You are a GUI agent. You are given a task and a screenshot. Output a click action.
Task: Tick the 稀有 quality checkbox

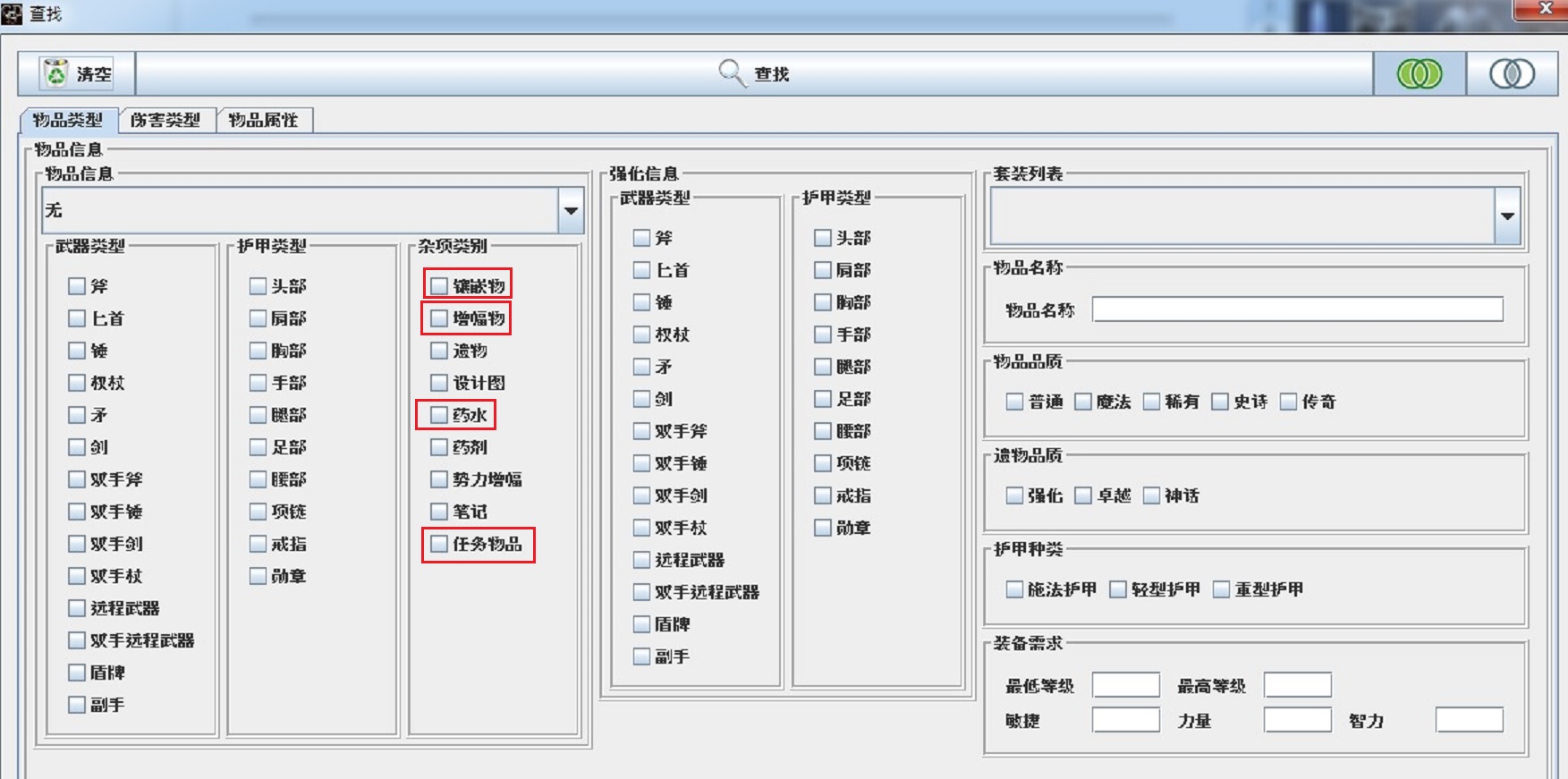[1152, 402]
